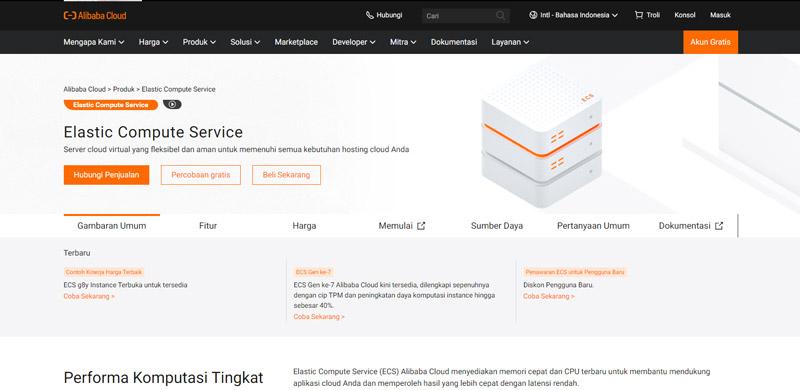Click Coba Sekarang under ECS Gen ke-7
The image size is (800, 390).
pyautogui.click(x=319, y=316)
